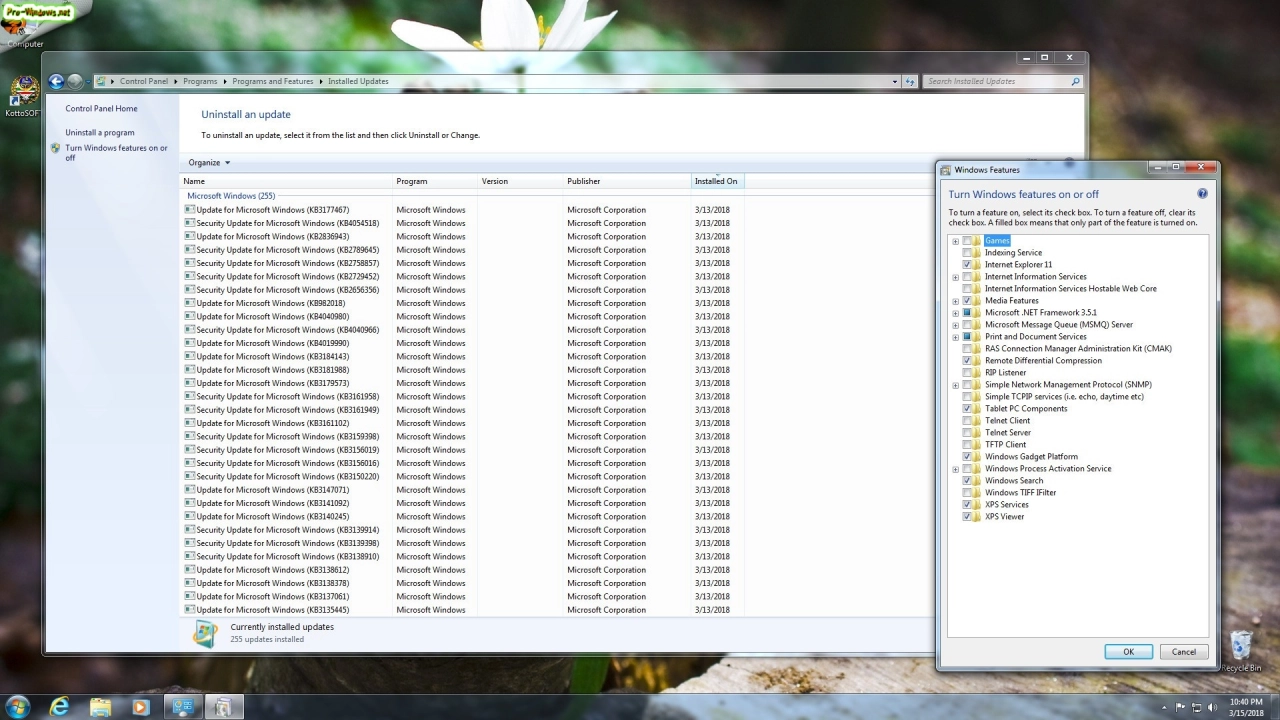Sort updates by Version column

tap(521, 181)
